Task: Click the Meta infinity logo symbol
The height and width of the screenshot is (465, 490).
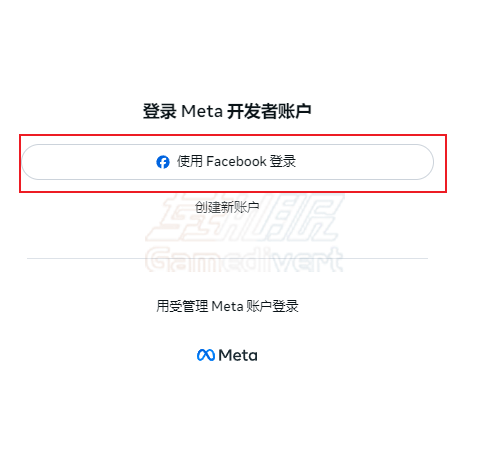Action: coord(206,355)
